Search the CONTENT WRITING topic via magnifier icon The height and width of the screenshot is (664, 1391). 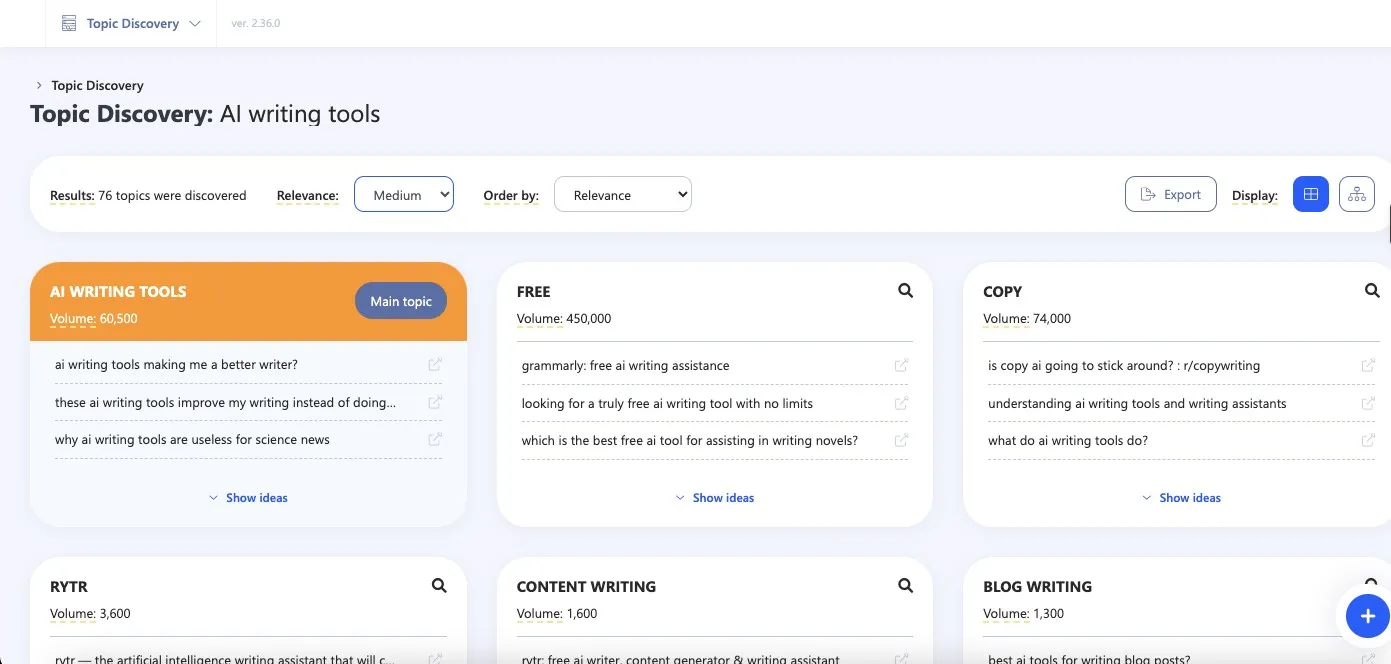(905, 586)
